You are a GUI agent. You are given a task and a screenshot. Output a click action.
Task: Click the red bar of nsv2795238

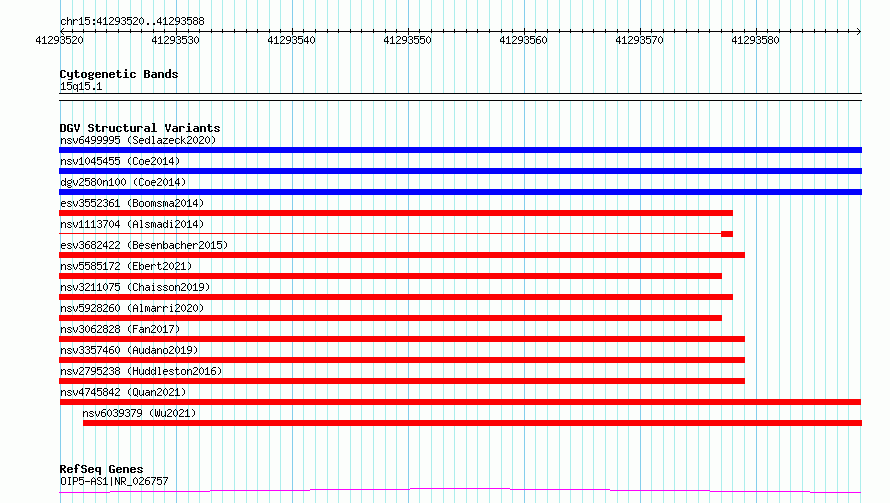pyautogui.click(x=402, y=381)
